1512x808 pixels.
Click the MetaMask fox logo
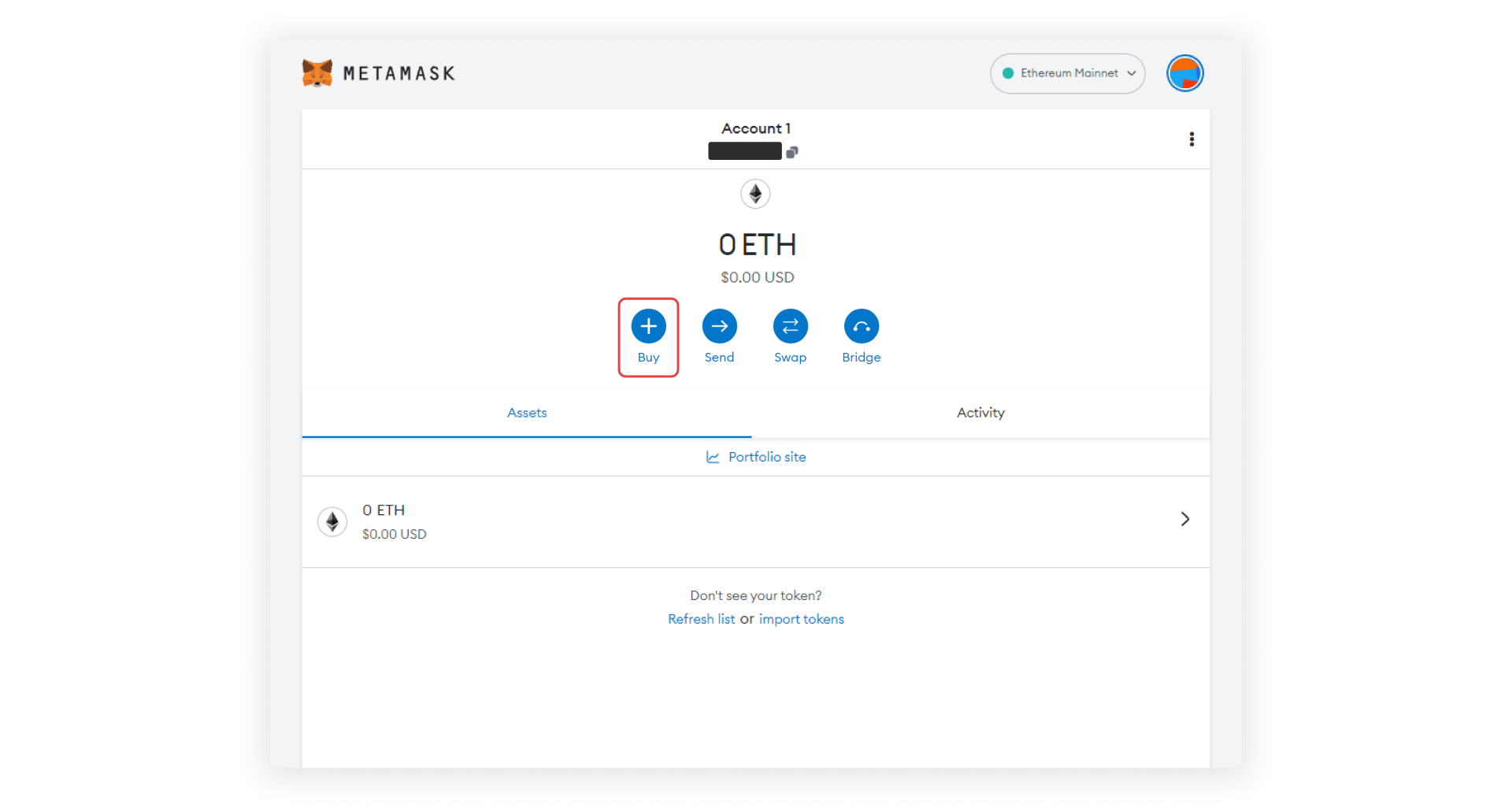tap(317, 73)
